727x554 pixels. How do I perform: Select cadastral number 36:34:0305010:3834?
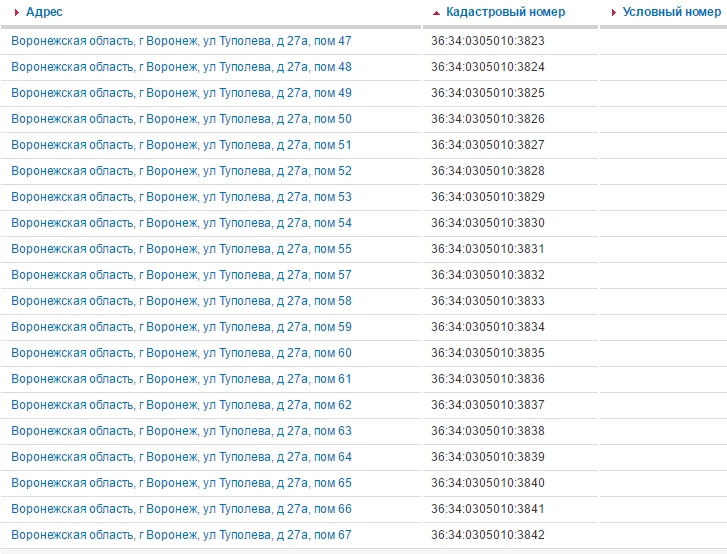488,326
